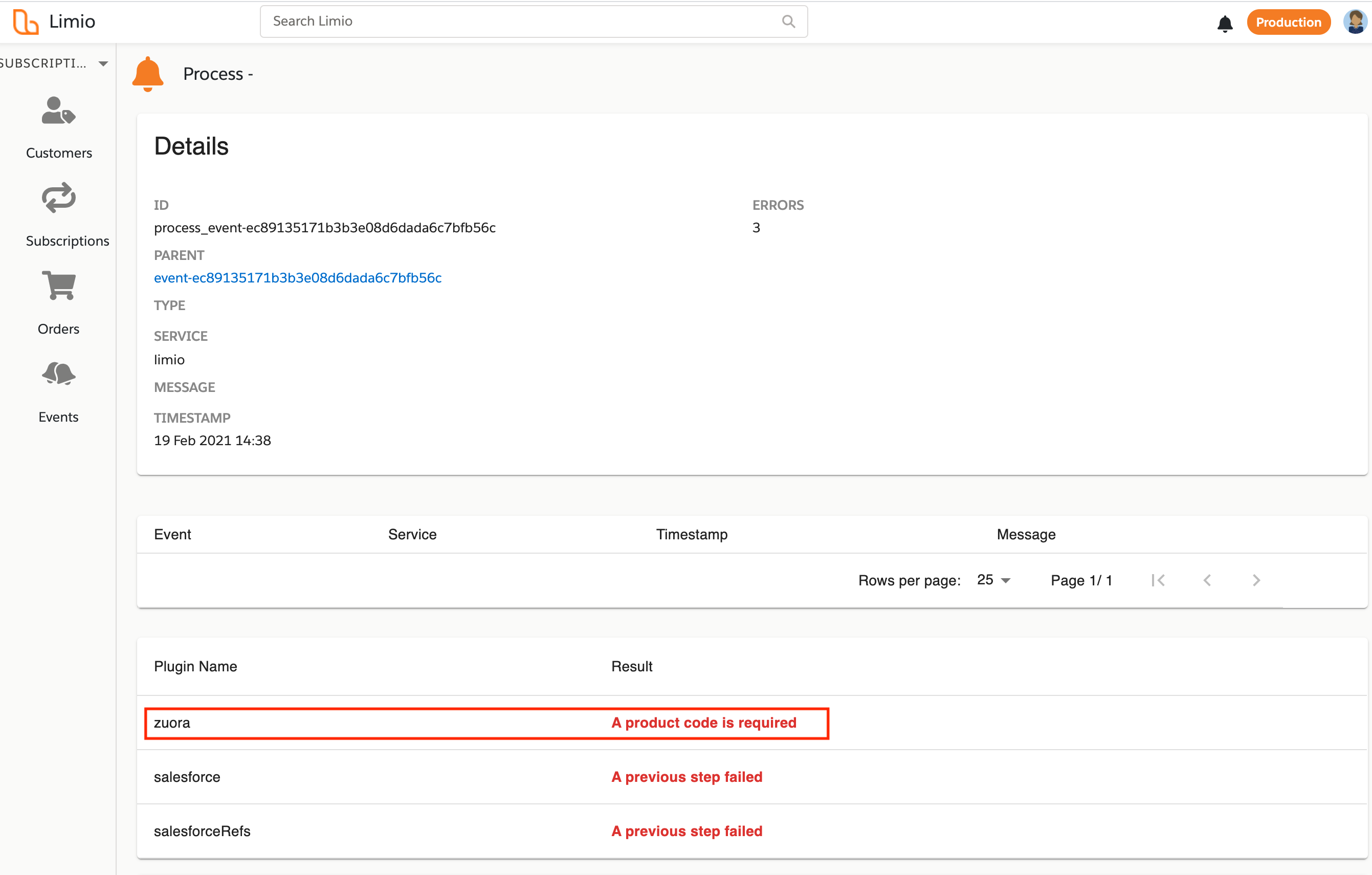Click the Rows per page label
The width and height of the screenshot is (1372, 875).
tap(910, 580)
